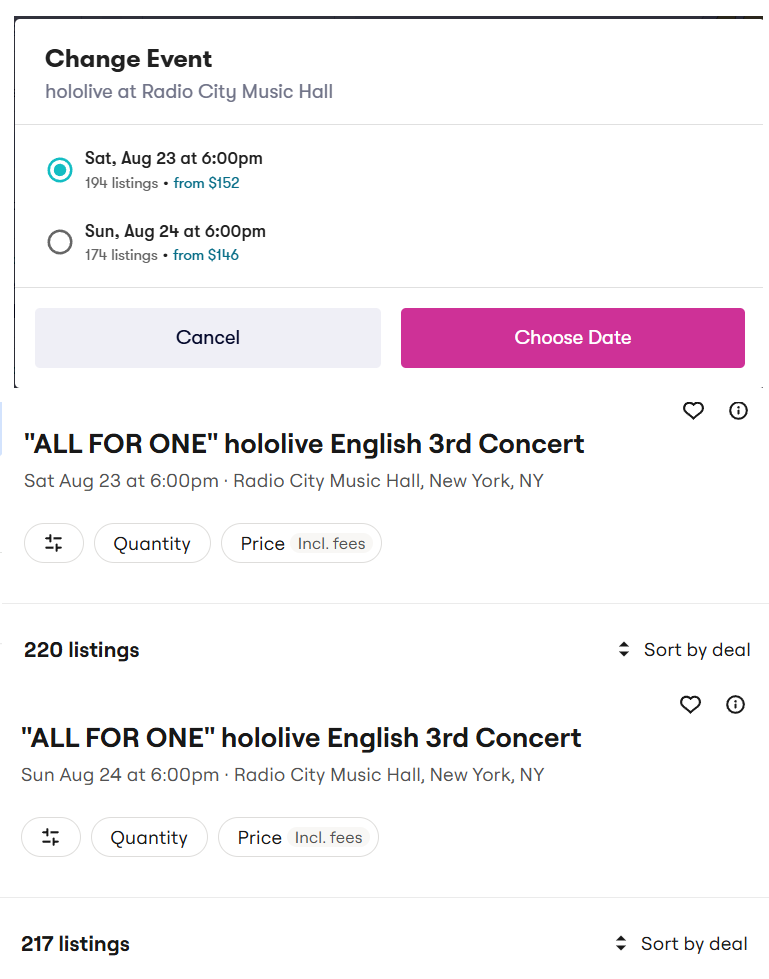The height and width of the screenshot is (979, 769).
Task: Favorite the Sat Aug 23 concert with heart icon
Action: pyautogui.click(x=693, y=411)
